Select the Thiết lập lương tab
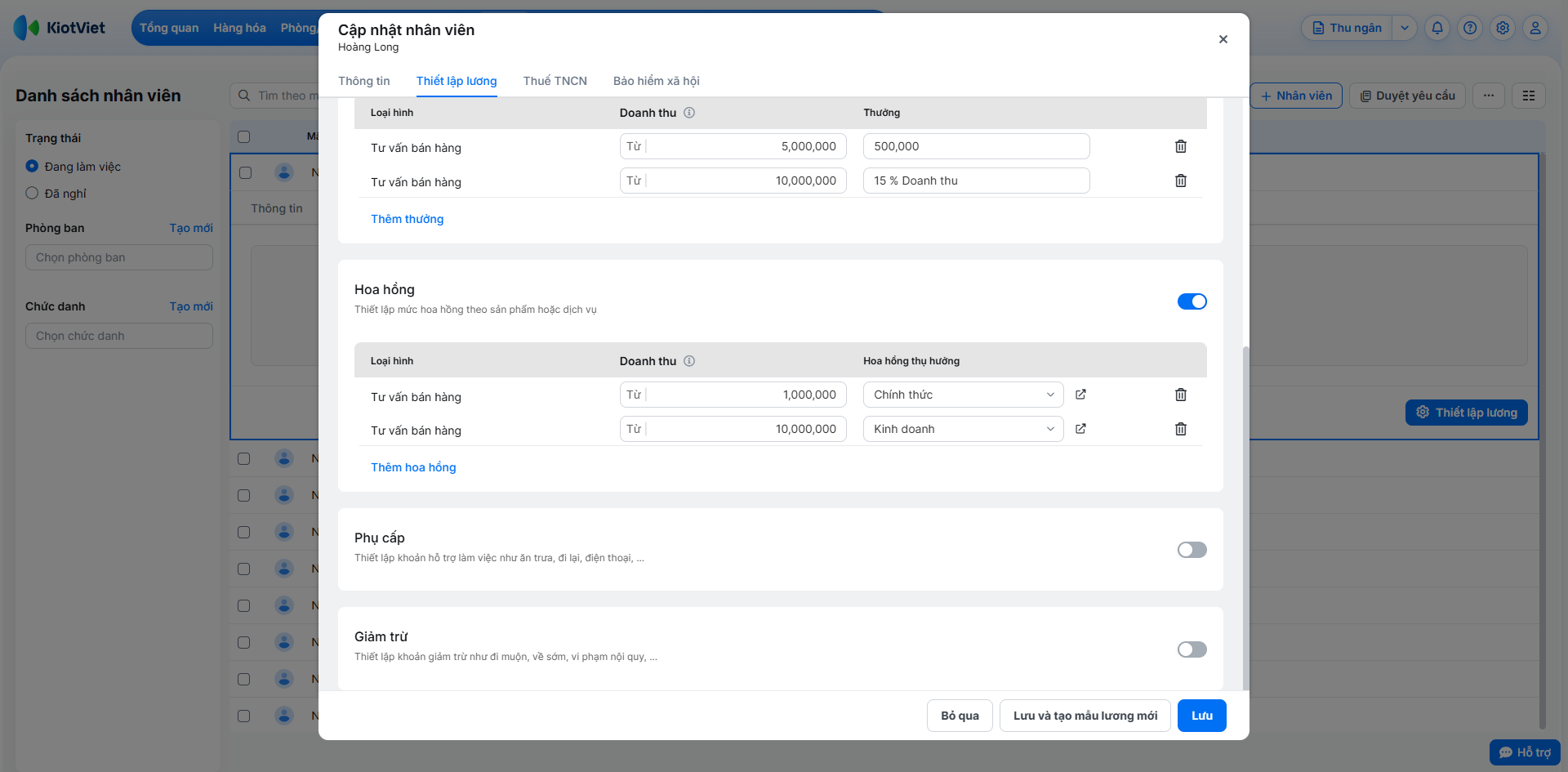Viewport: 1568px width, 772px height. click(457, 81)
